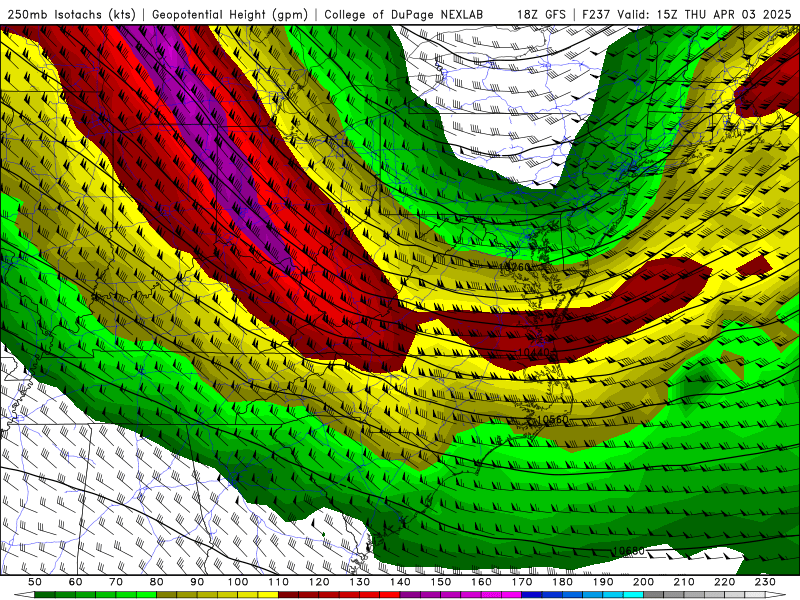Click the 10560 height contour label

[x=553, y=419]
